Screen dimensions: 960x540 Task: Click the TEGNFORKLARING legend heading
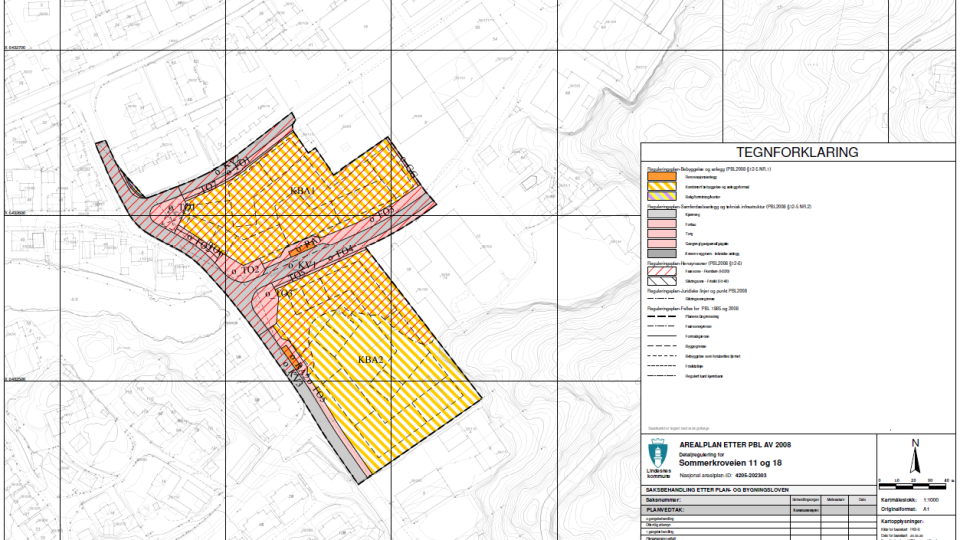click(x=797, y=153)
